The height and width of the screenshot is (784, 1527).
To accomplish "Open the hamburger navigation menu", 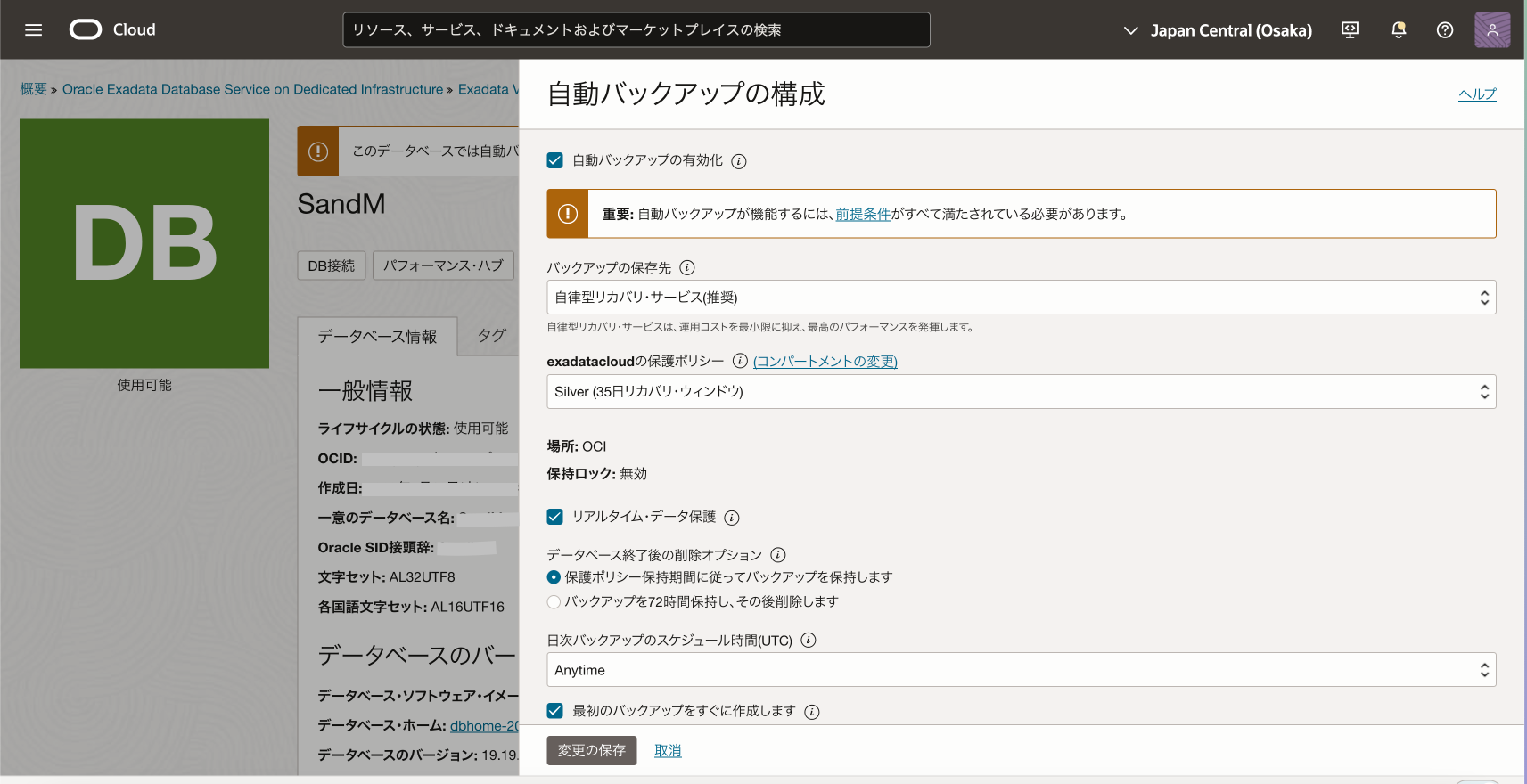I will 33,30.
